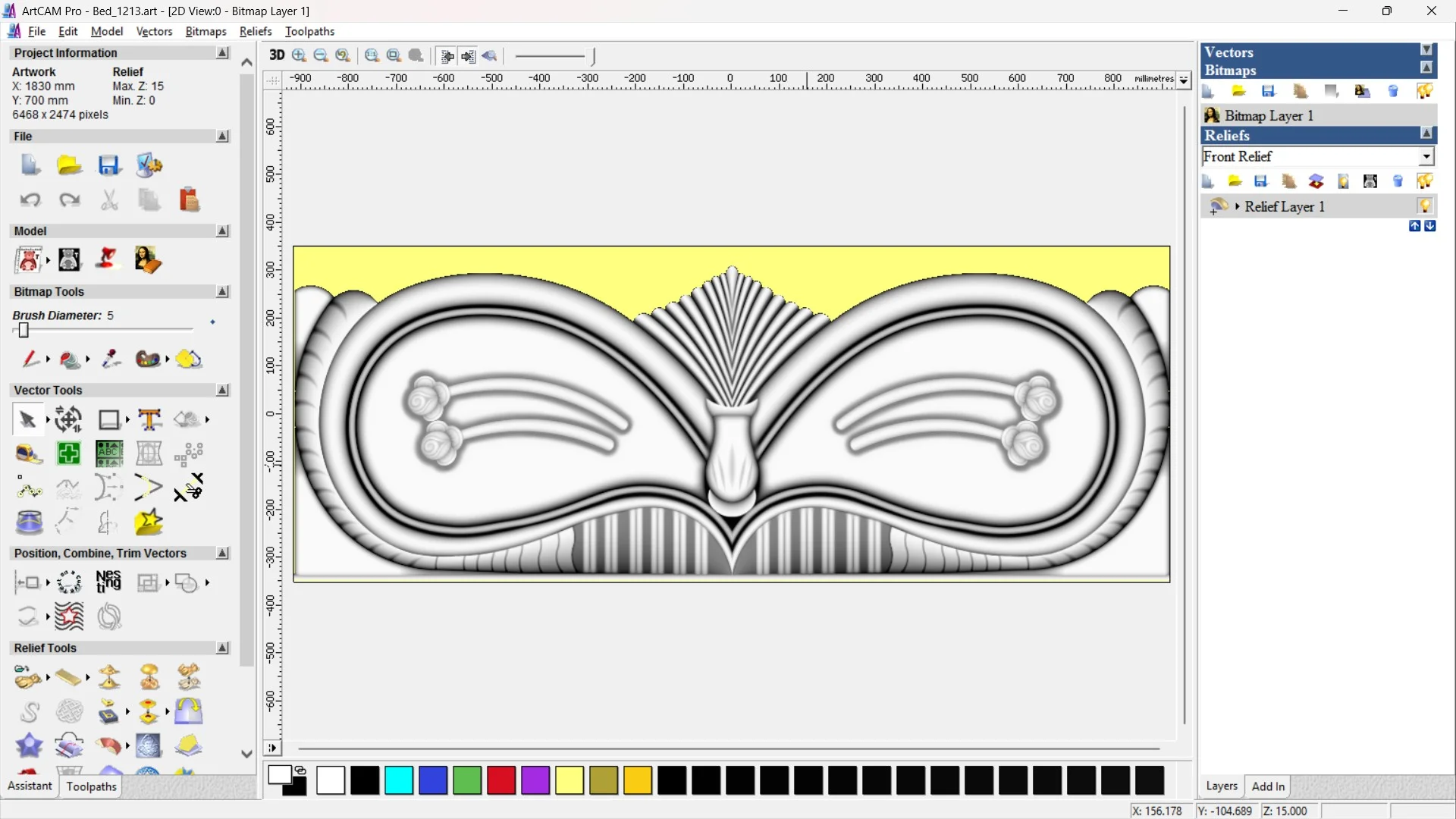The height and width of the screenshot is (819, 1456).
Task: Toggle Relief Layer 1 visibility lightbulb
Action: pyautogui.click(x=1424, y=206)
